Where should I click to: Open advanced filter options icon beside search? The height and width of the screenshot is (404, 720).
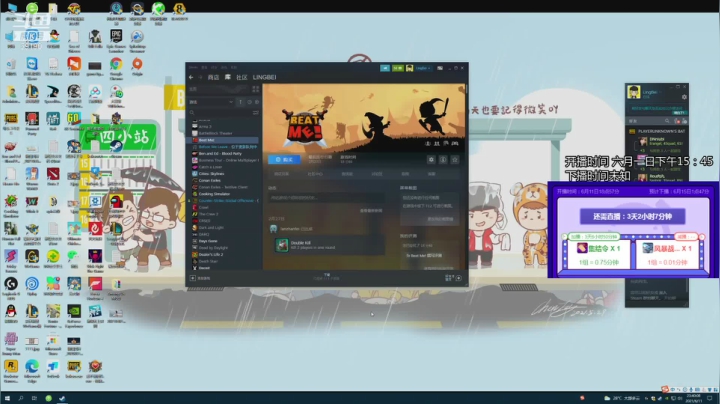click(x=256, y=112)
